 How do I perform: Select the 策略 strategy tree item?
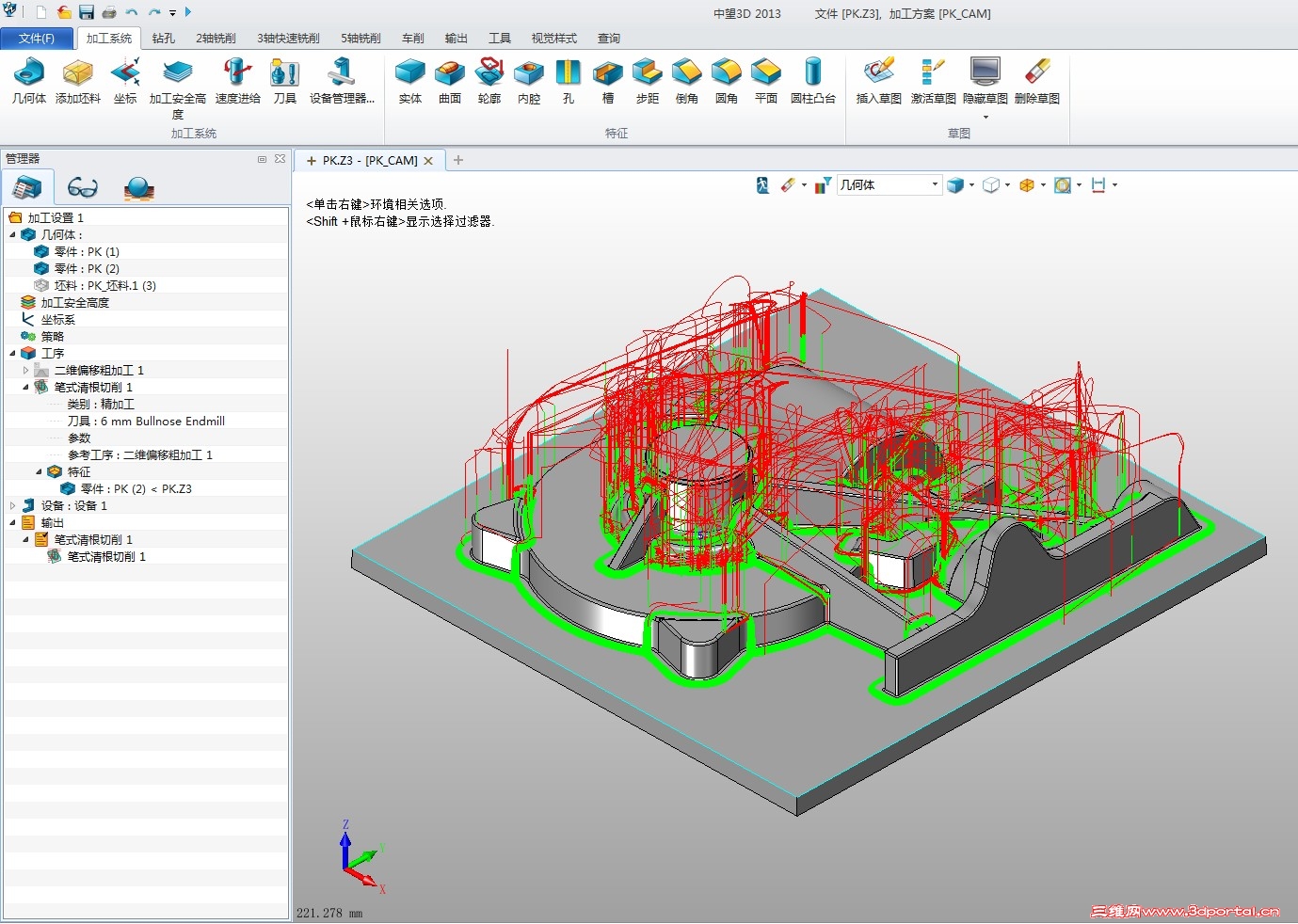(53, 336)
